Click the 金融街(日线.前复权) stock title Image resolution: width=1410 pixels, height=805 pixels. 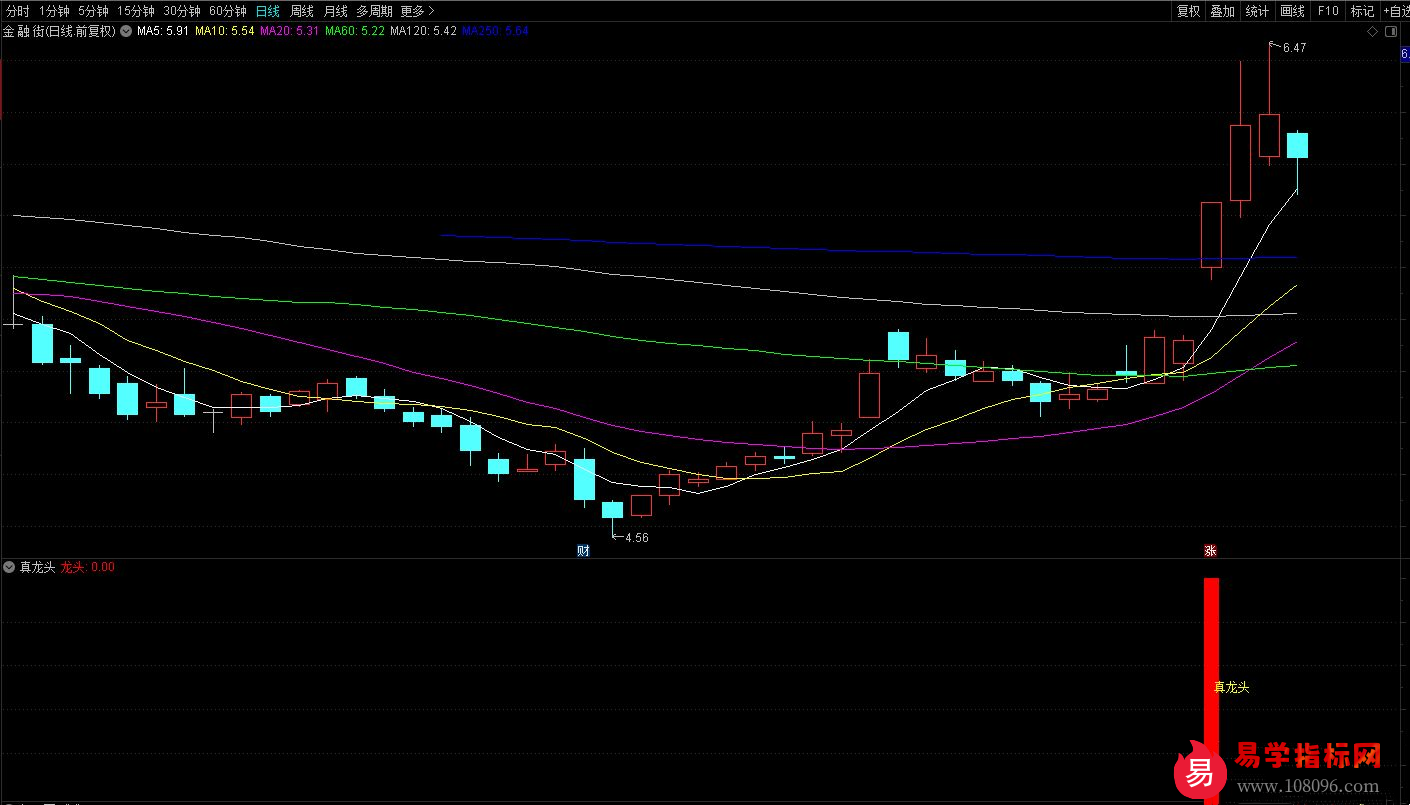(x=59, y=31)
